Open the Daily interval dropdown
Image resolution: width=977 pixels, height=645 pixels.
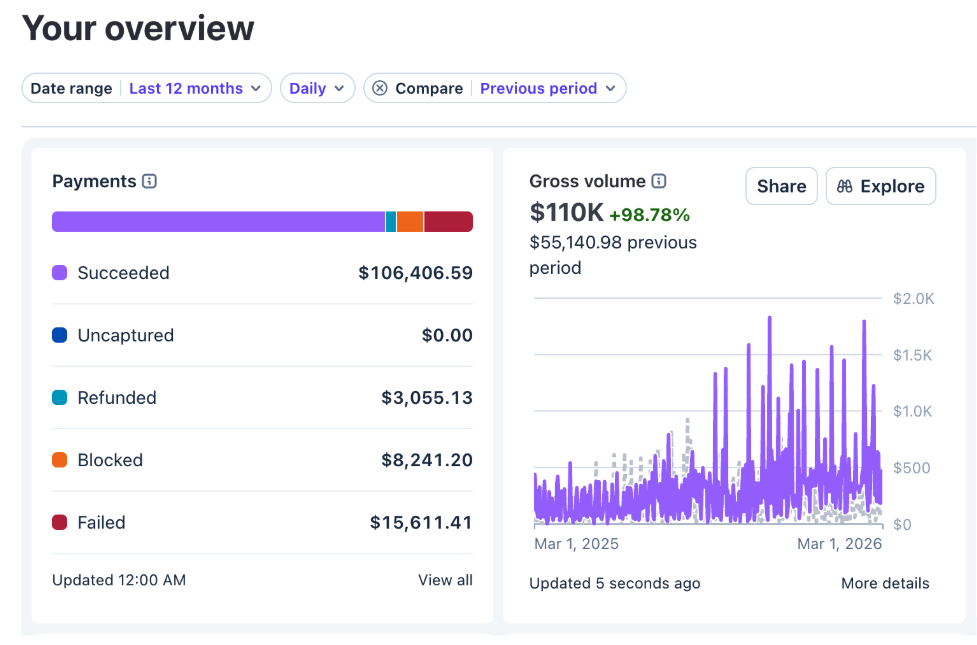click(317, 88)
